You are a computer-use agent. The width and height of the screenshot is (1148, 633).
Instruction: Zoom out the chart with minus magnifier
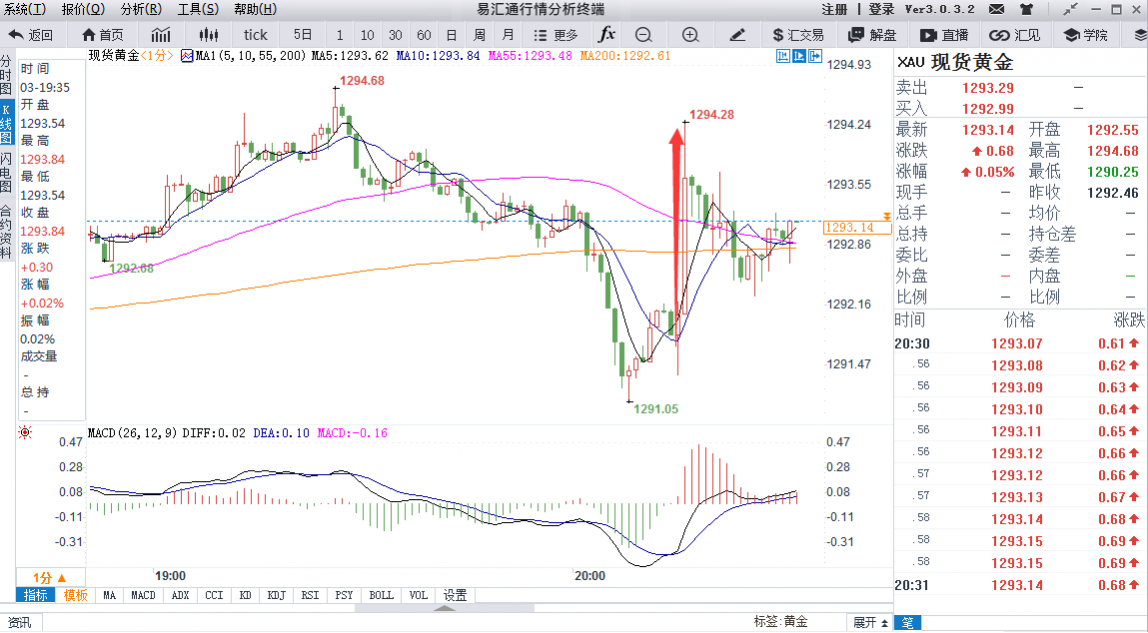[x=643, y=34]
